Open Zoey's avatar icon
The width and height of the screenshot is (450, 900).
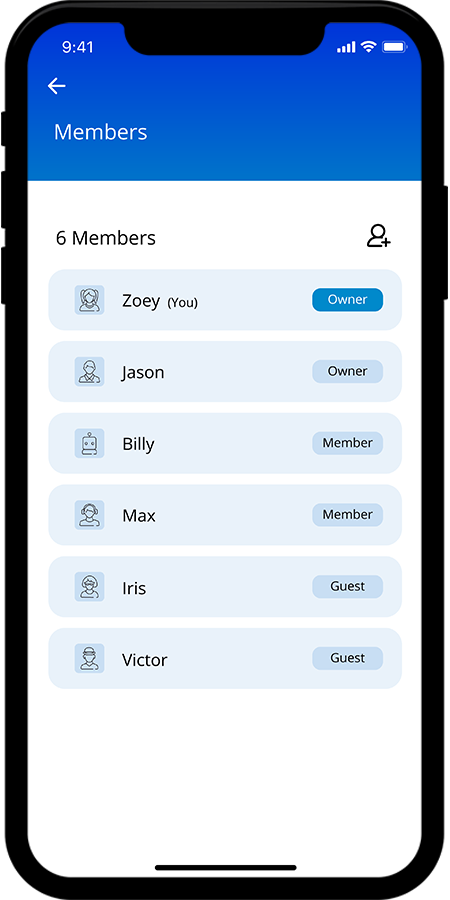90,300
